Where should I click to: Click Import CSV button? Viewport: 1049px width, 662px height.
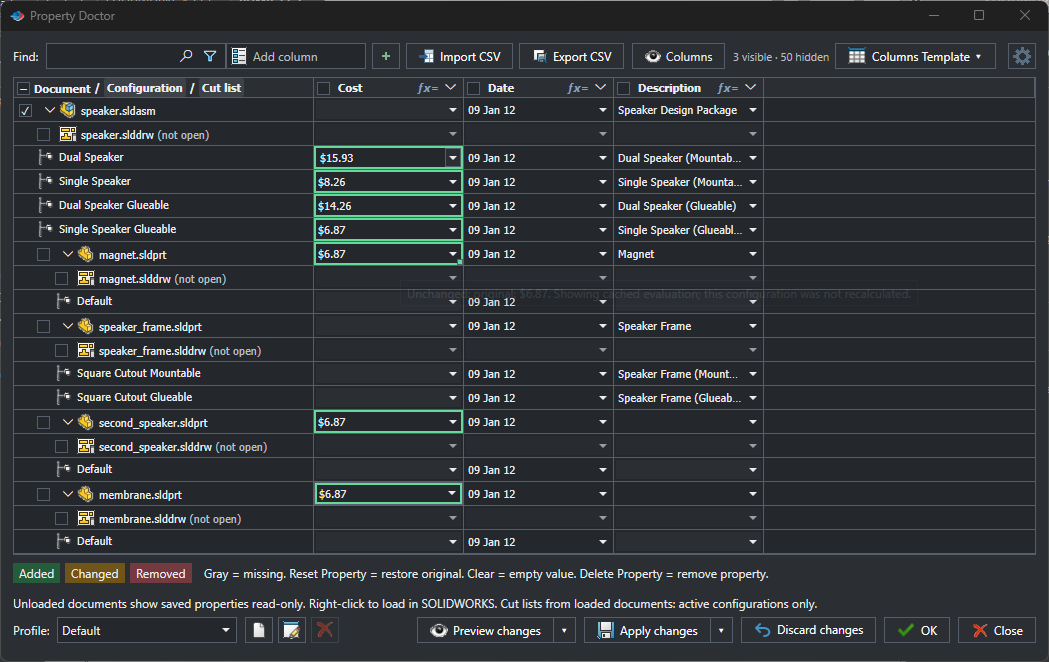[x=460, y=56]
